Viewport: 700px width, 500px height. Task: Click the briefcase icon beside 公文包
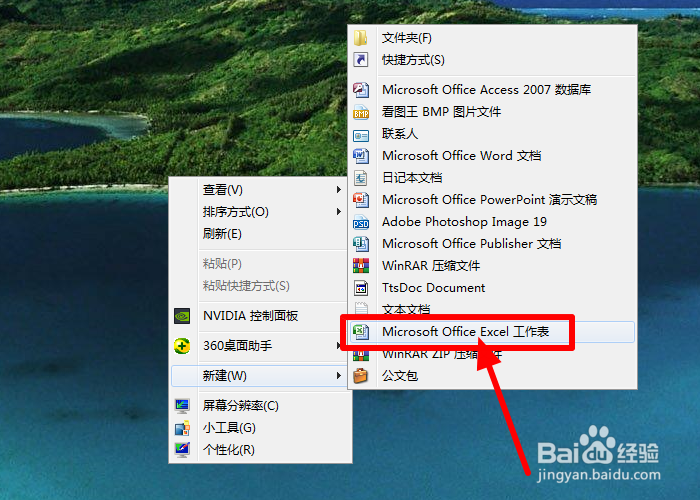(361, 375)
